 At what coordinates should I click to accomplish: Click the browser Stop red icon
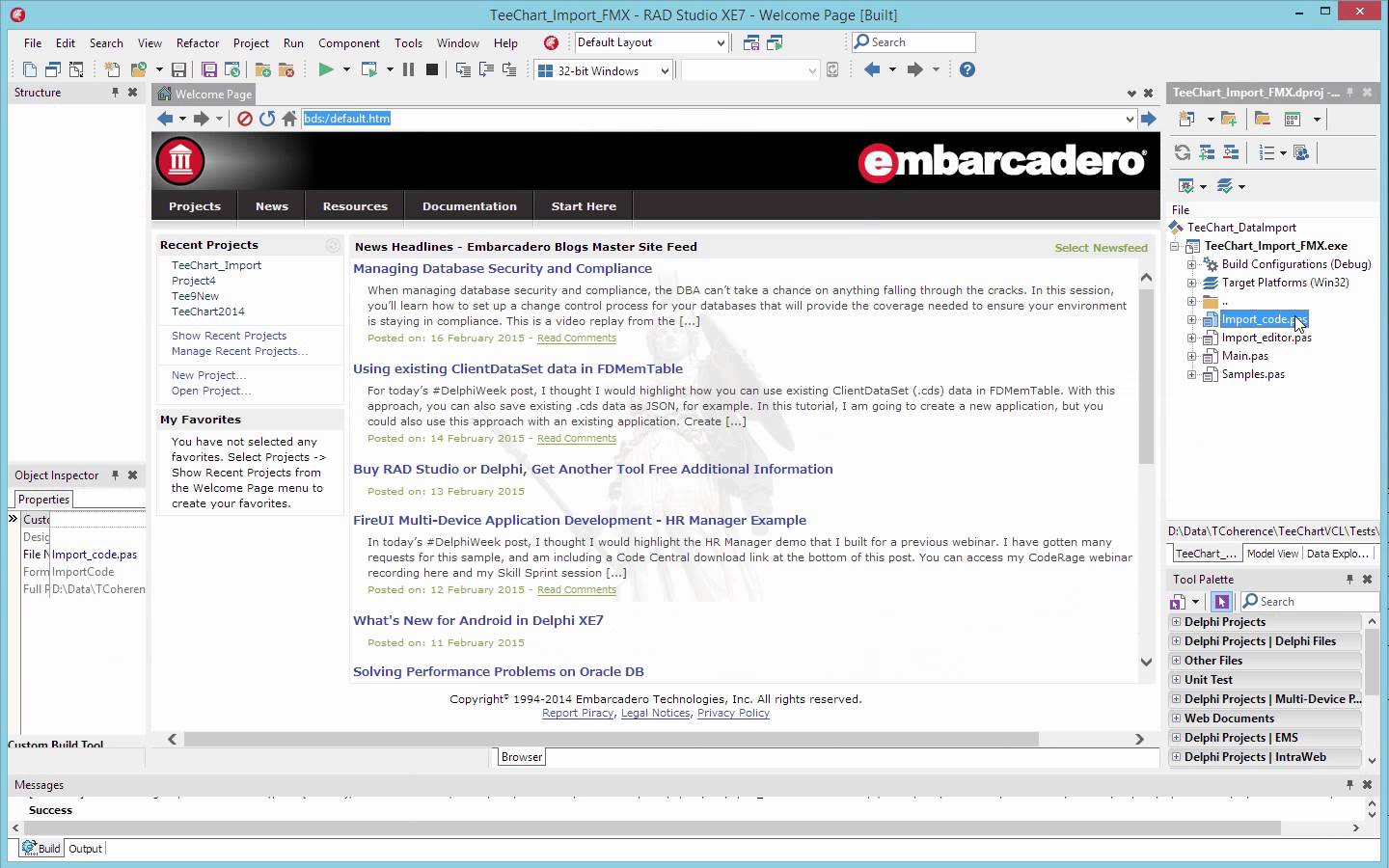pyautogui.click(x=245, y=119)
